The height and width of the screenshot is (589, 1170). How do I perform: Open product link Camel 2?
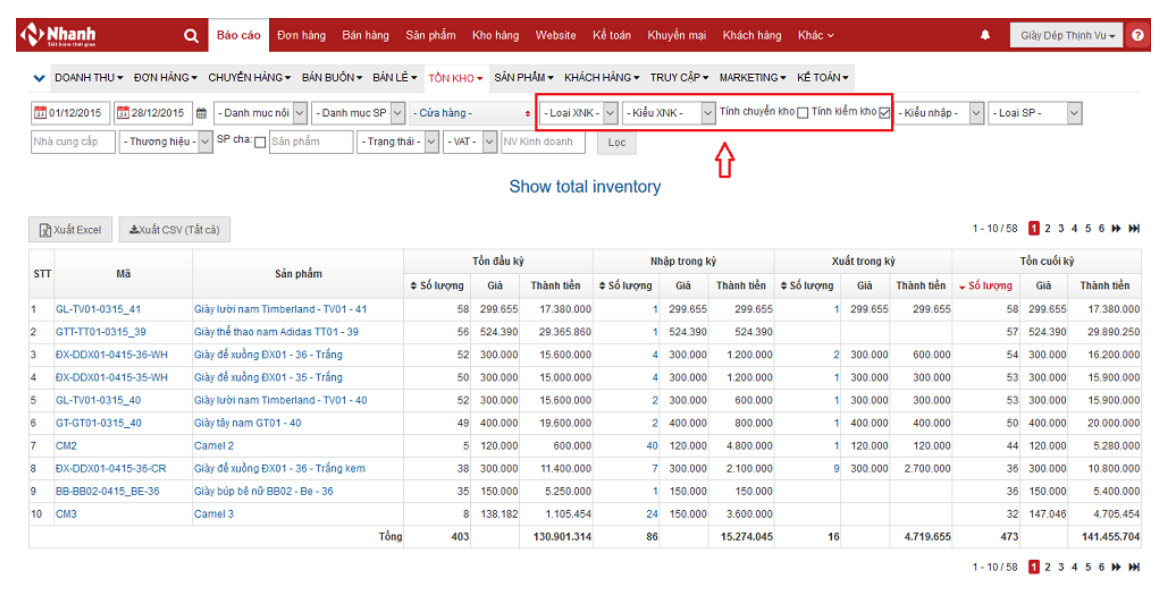tap(213, 446)
